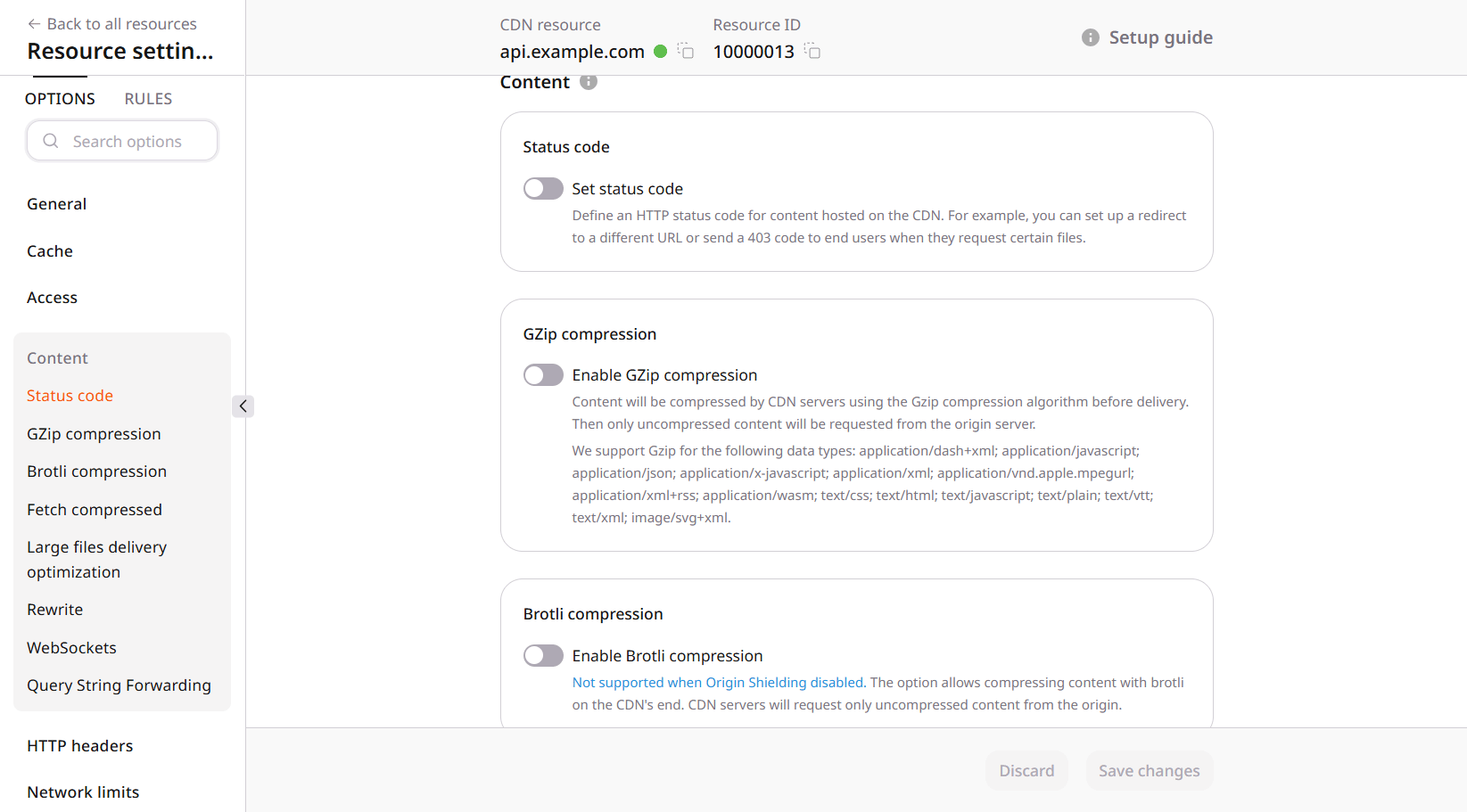Viewport: 1467px width, 812px height.
Task: Click the Search options input field
Action: pyautogui.click(x=122, y=141)
